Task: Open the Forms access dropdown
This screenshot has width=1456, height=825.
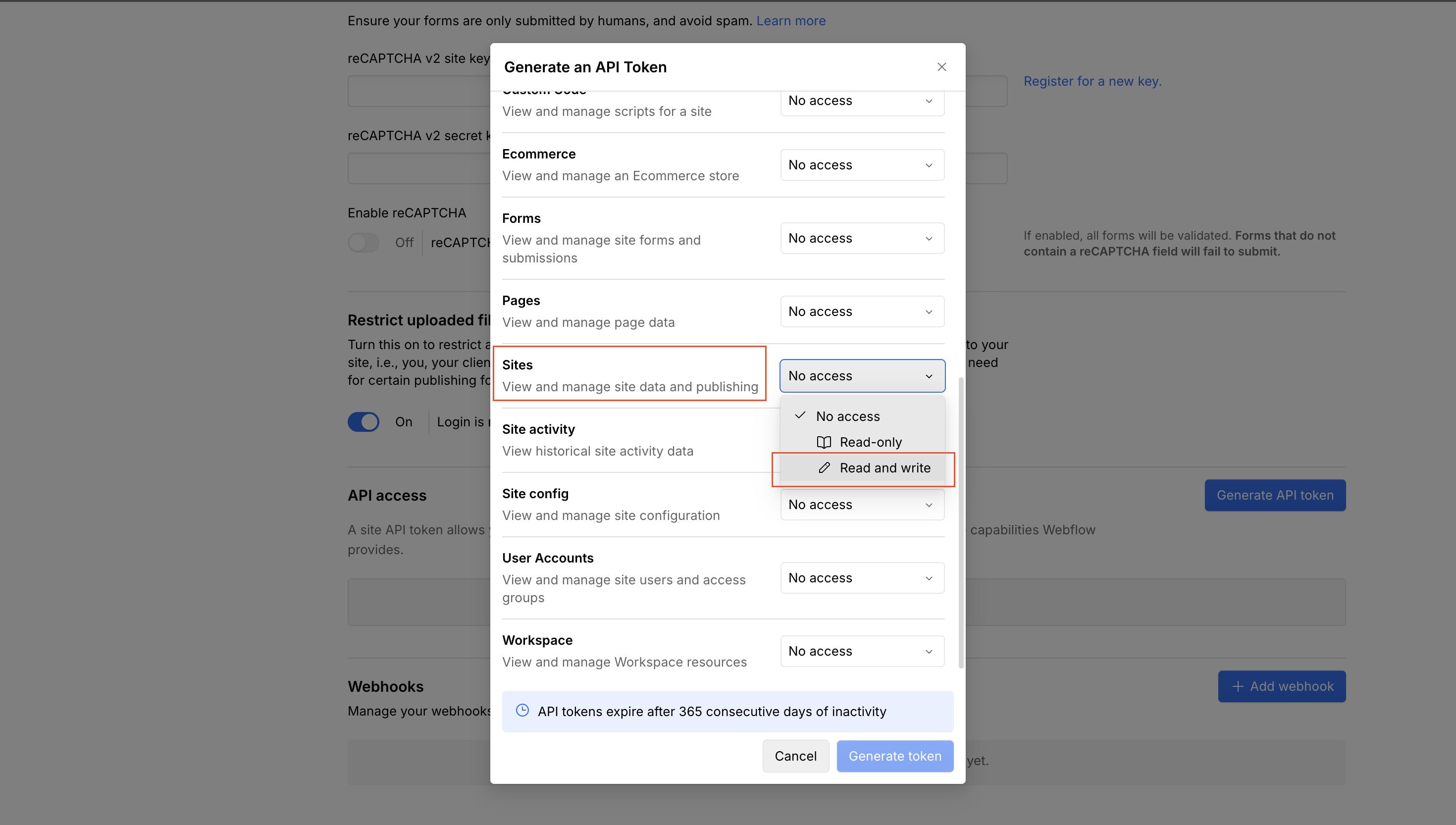Action: (x=861, y=238)
